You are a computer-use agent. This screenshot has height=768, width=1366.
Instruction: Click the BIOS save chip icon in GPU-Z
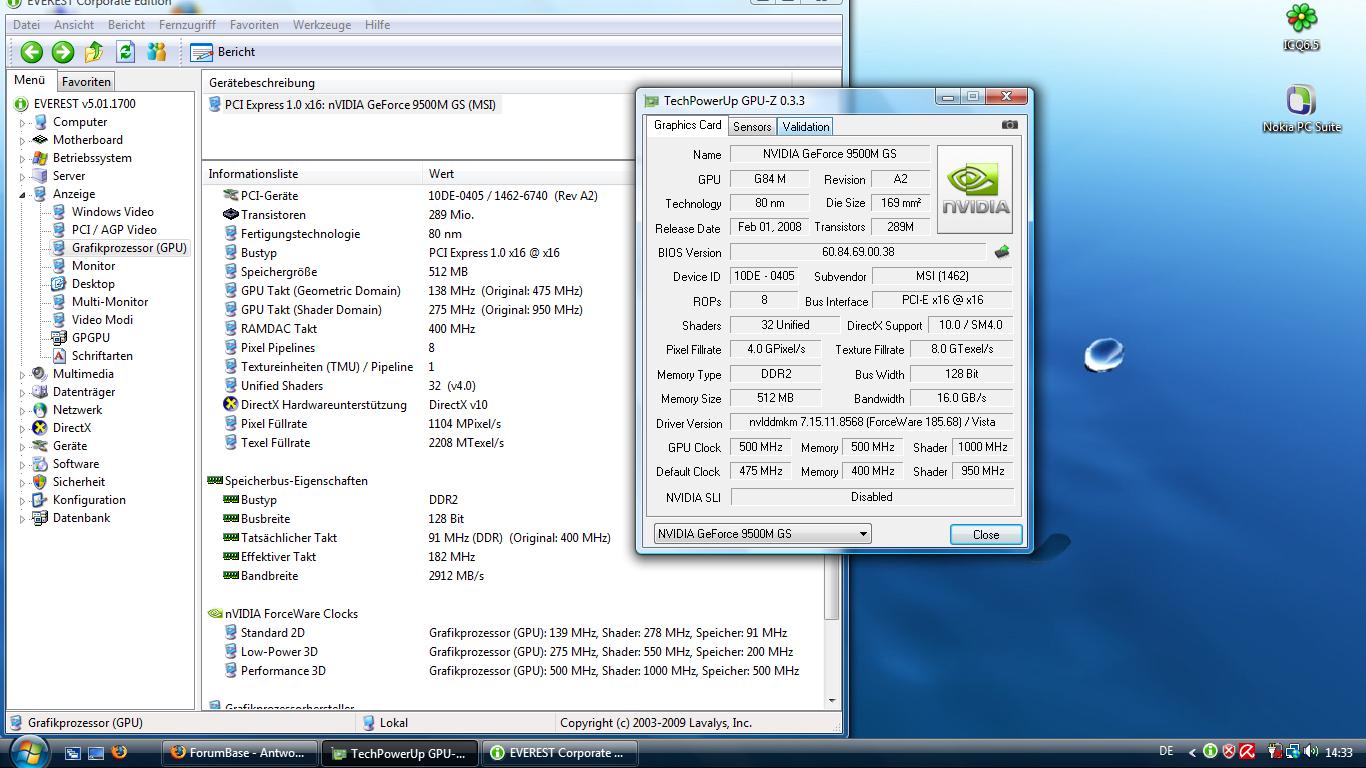pos(1001,252)
